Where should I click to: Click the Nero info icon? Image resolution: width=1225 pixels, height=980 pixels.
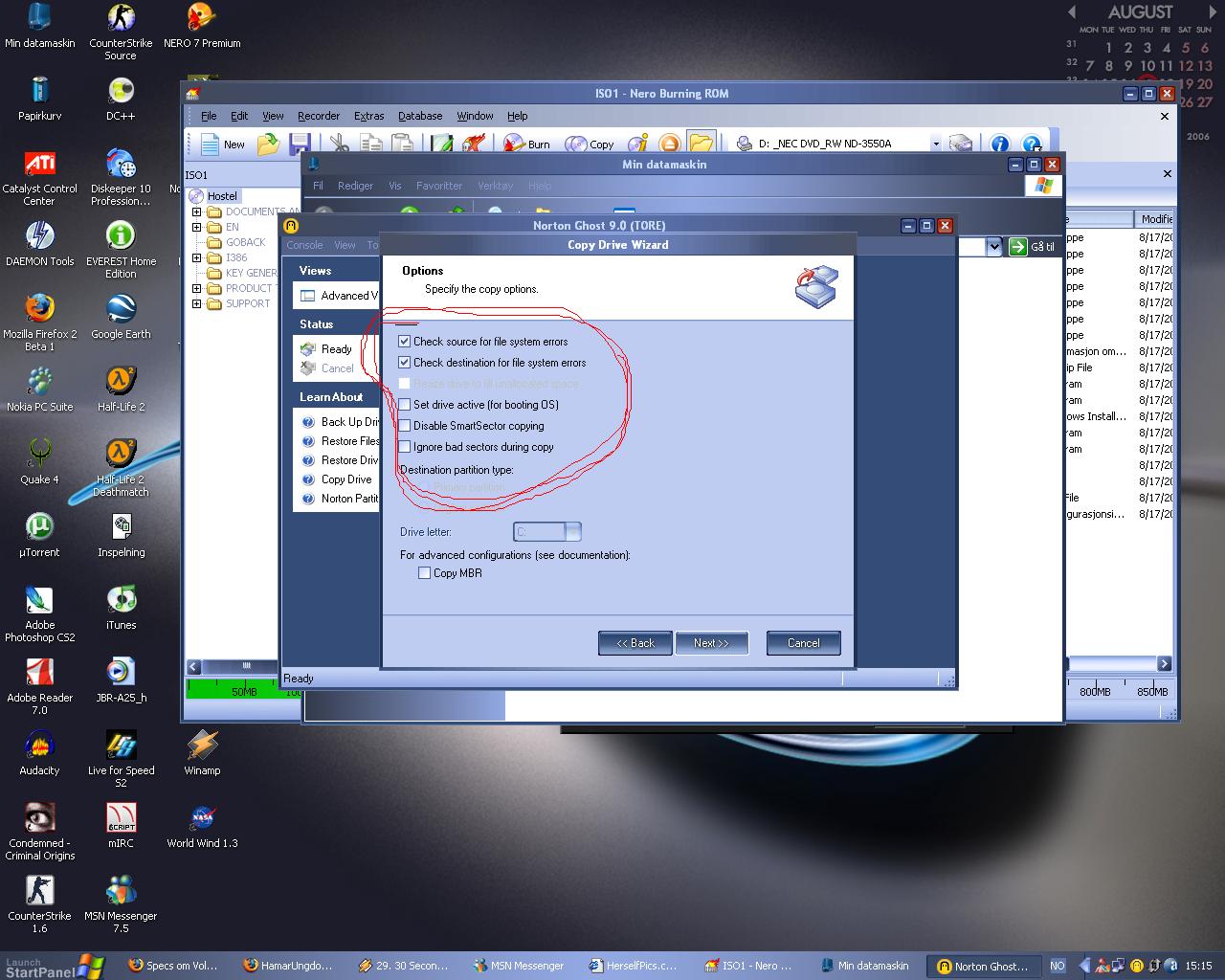coord(999,145)
